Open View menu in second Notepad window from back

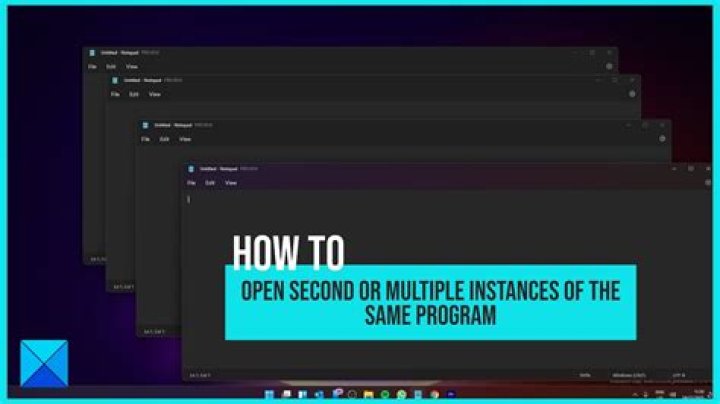[155, 94]
